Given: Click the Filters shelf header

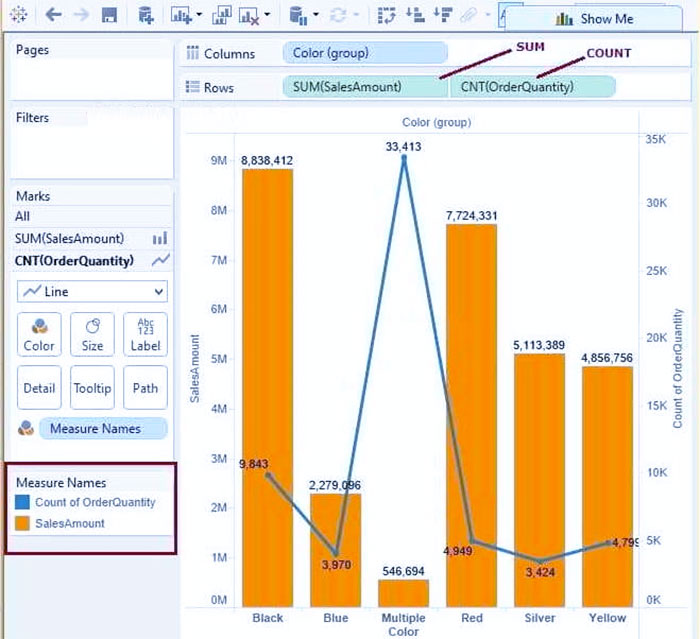Looking at the screenshot, I should tap(32, 117).
